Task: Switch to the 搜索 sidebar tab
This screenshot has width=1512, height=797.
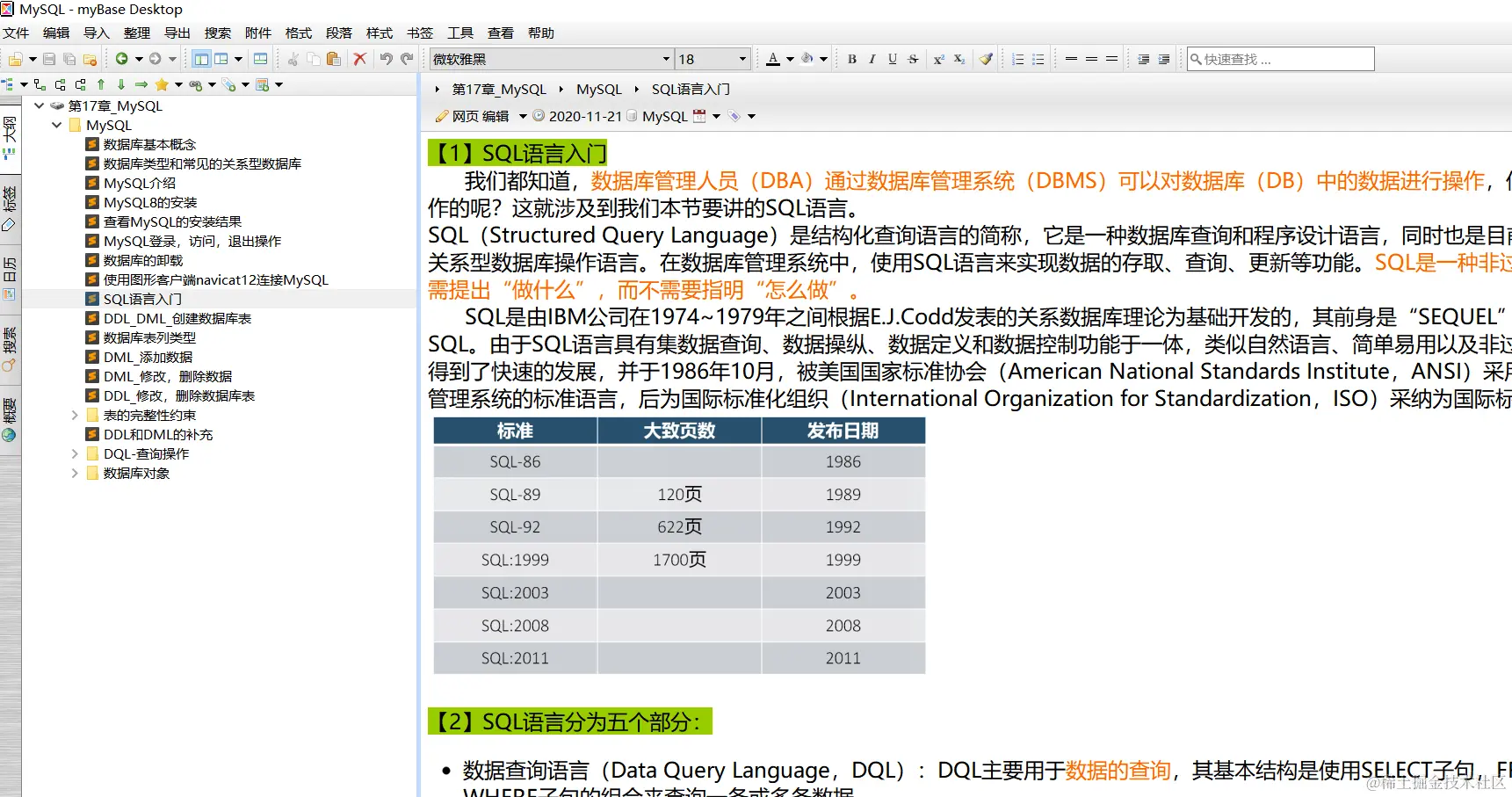Action: pyautogui.click(x=10, y=348)
